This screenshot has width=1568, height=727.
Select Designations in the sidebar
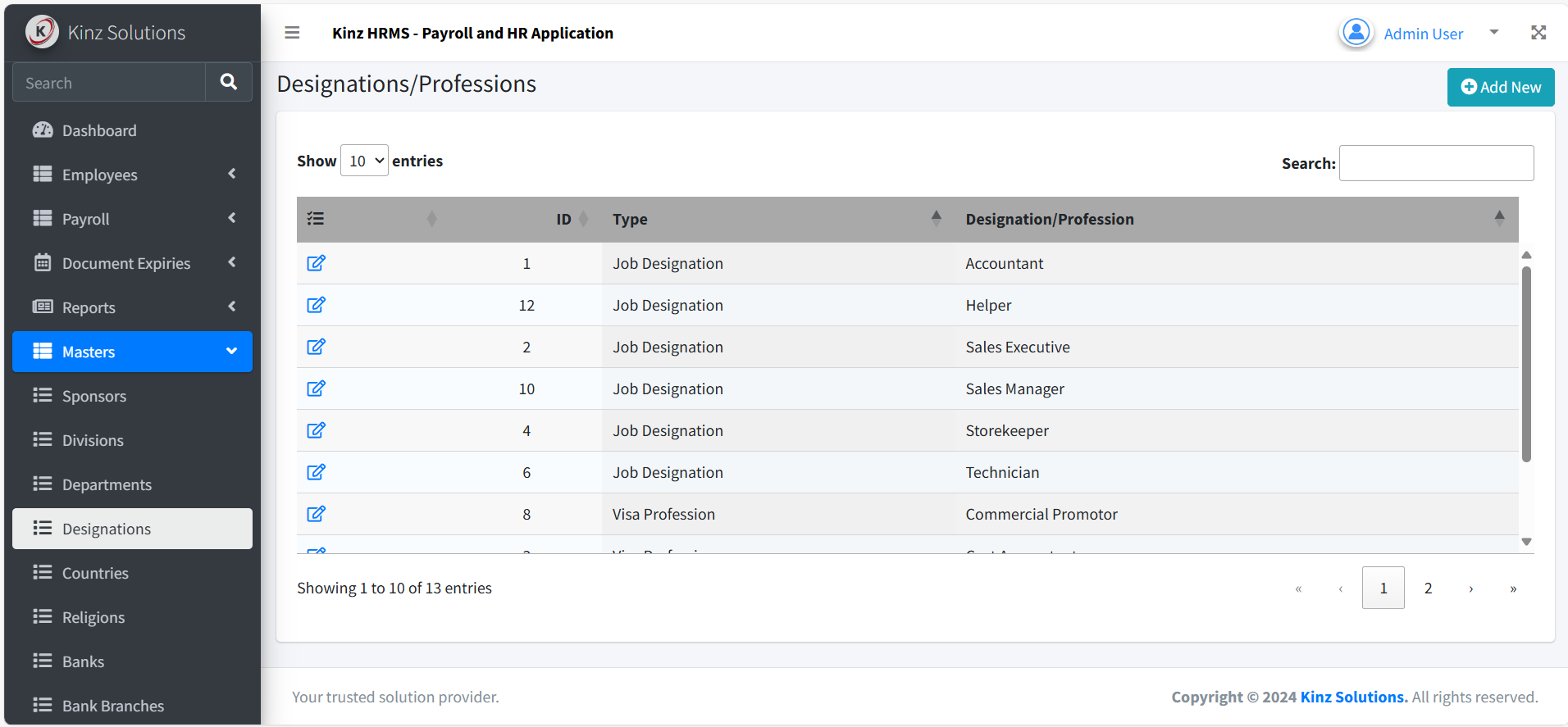132,529
